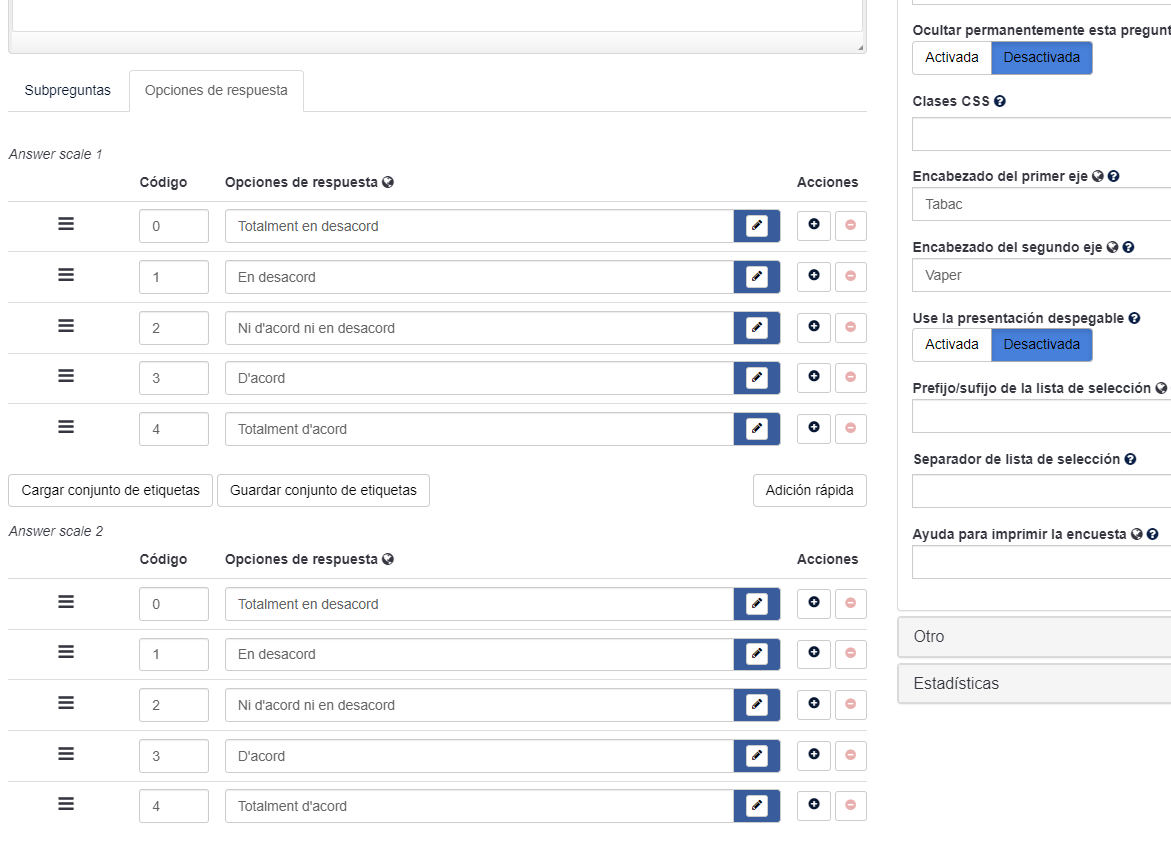Click 'Cargar conjunto de etiquetas' button
This screenshot has height=847, width=1171.
110,491
